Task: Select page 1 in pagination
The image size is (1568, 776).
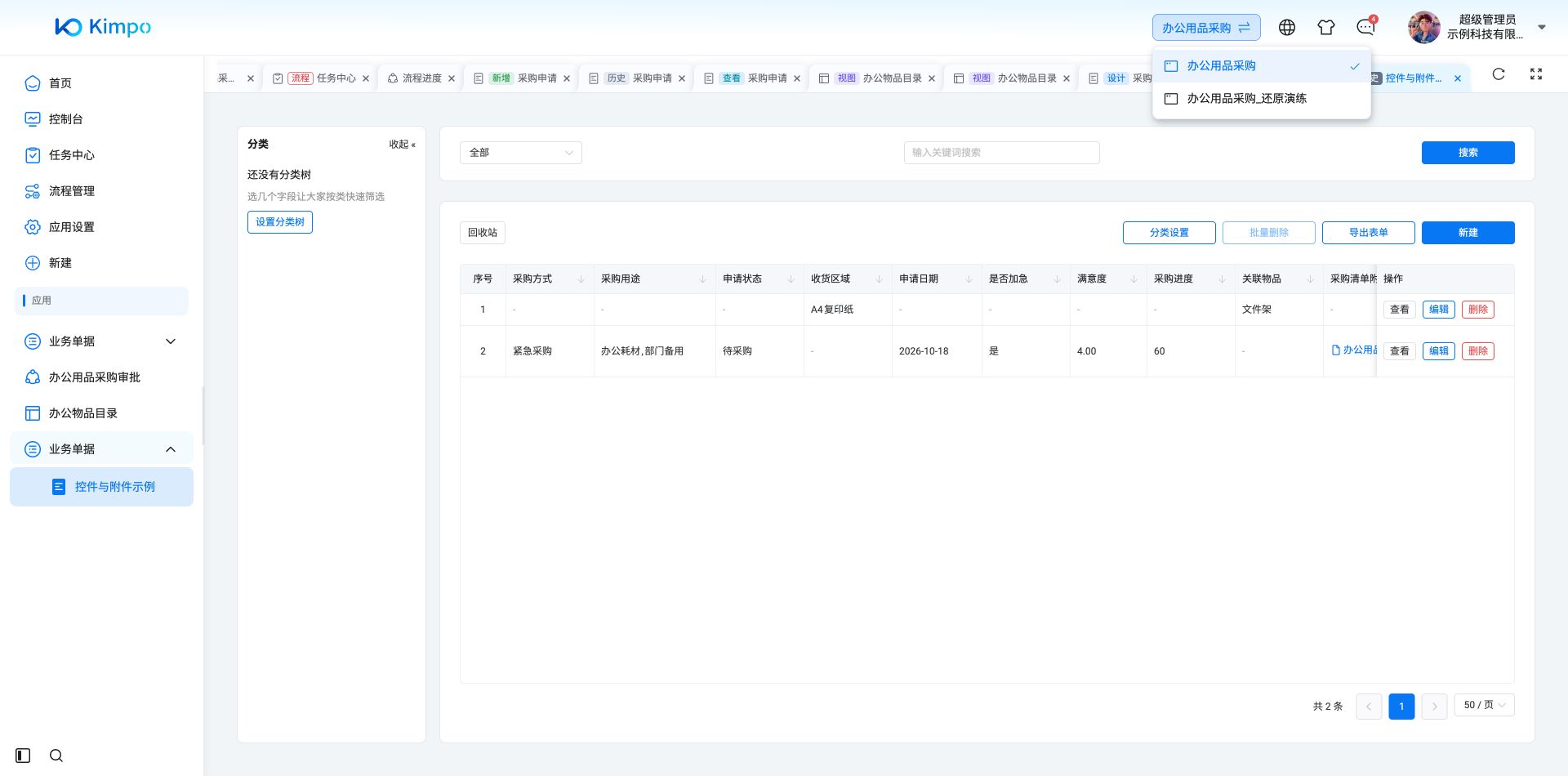Action: coord(1401,706)
